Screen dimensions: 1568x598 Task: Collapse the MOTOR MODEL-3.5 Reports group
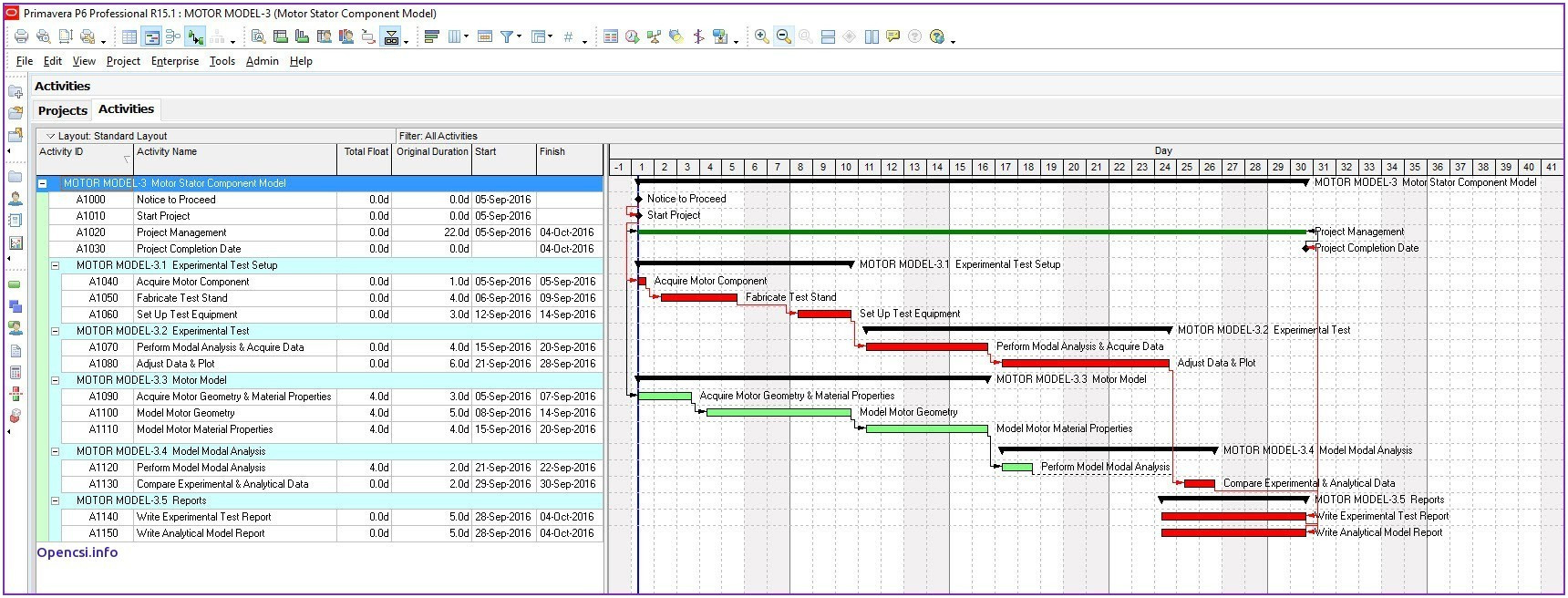point(55,500)
